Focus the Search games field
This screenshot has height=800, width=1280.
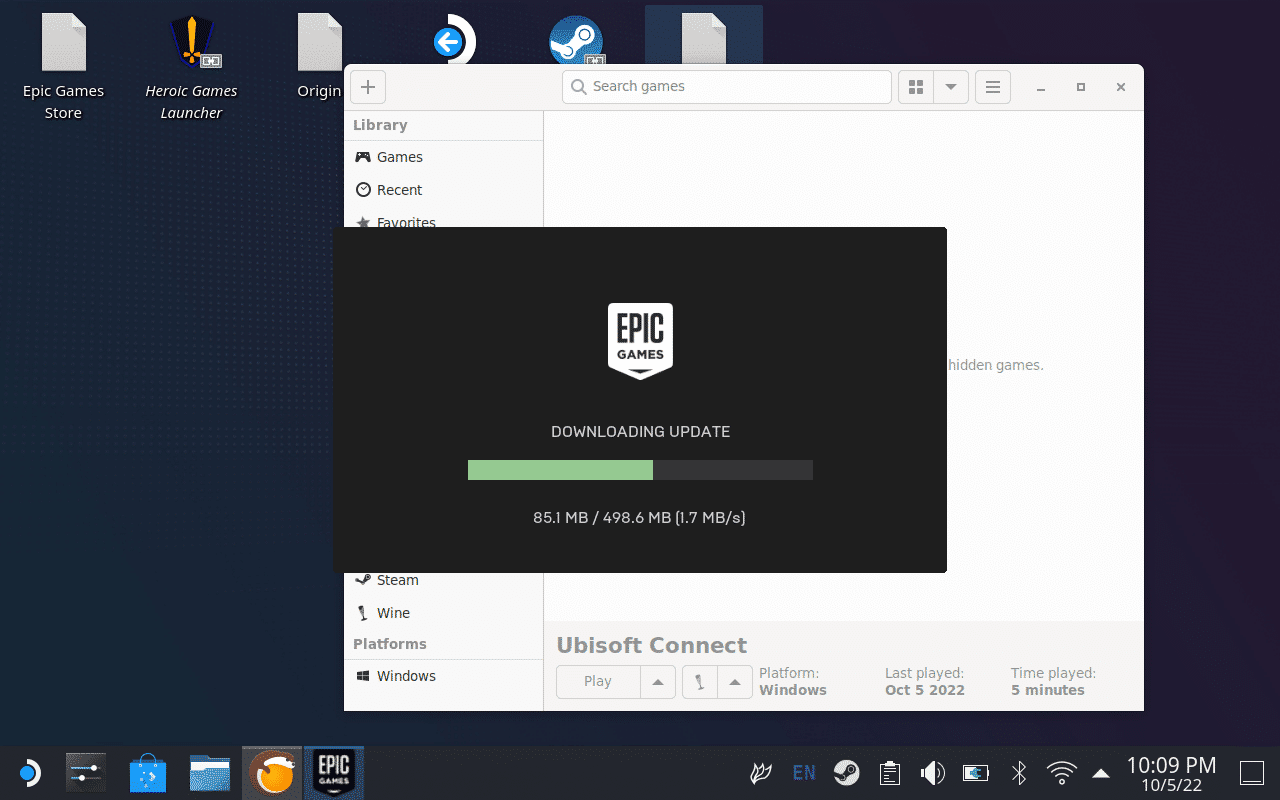[727, 87]
